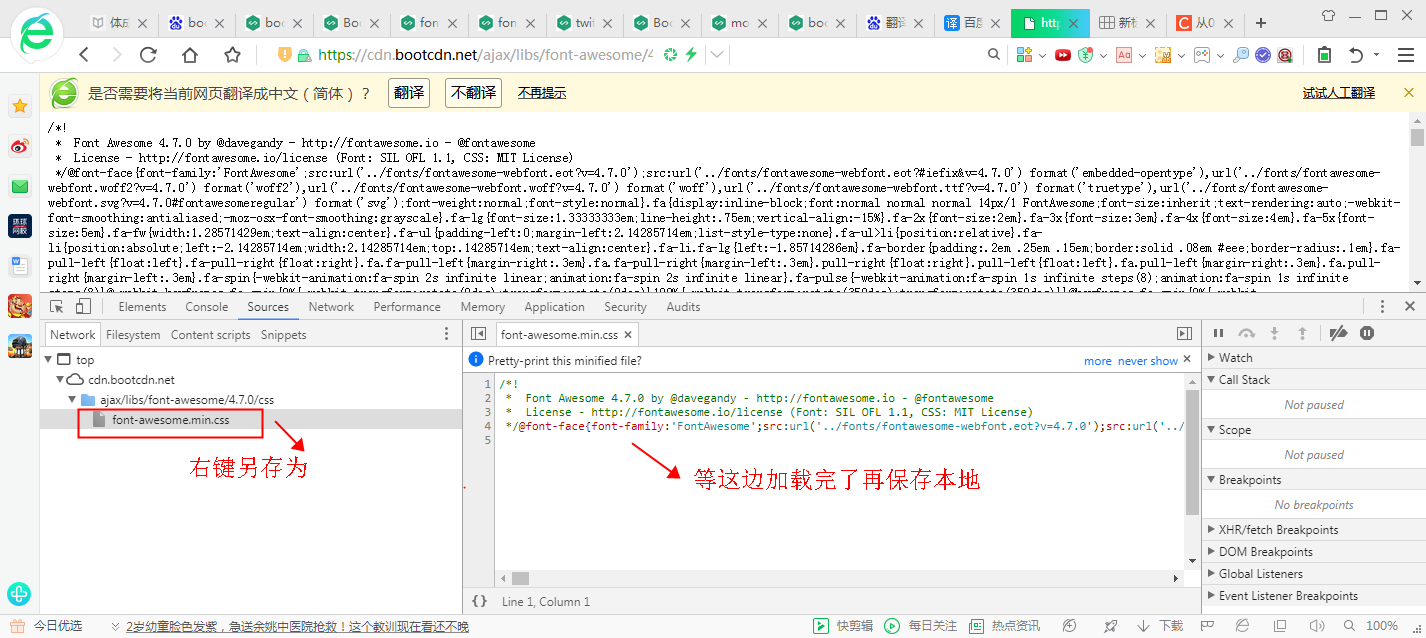Open the game controller extension icon
This screenshot has height=638, width=1426.
[x=1200, y=55]
